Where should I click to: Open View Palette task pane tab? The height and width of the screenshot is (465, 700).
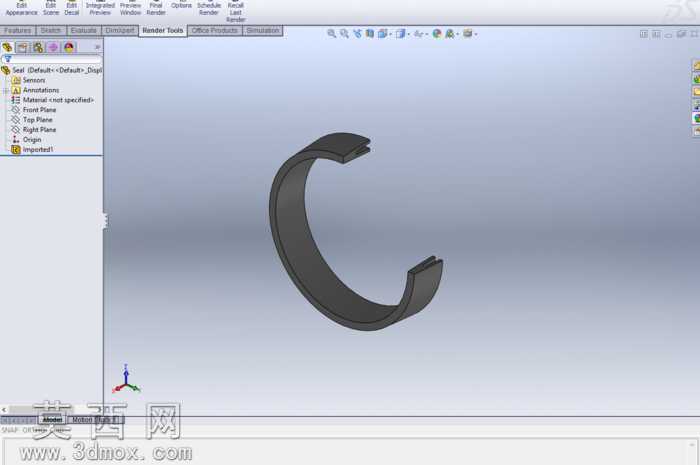click(696, 105)
